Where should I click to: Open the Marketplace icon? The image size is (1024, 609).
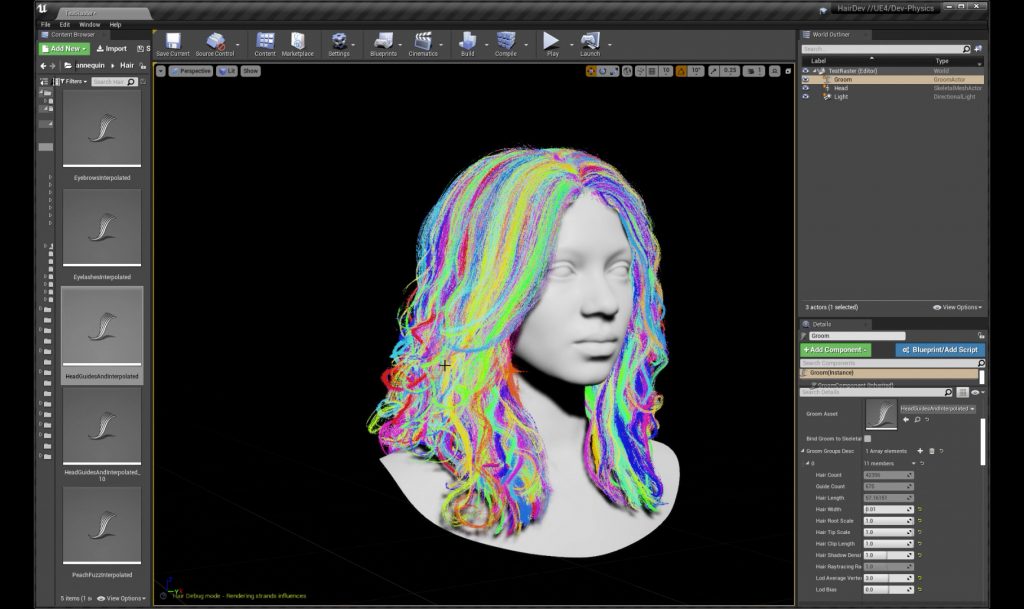pos(297,42)
